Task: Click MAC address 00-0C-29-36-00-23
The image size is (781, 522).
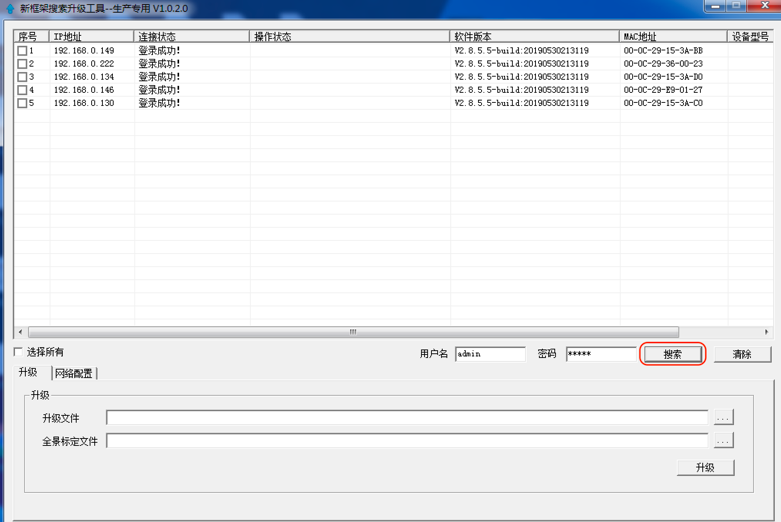Action: point(663,64)
